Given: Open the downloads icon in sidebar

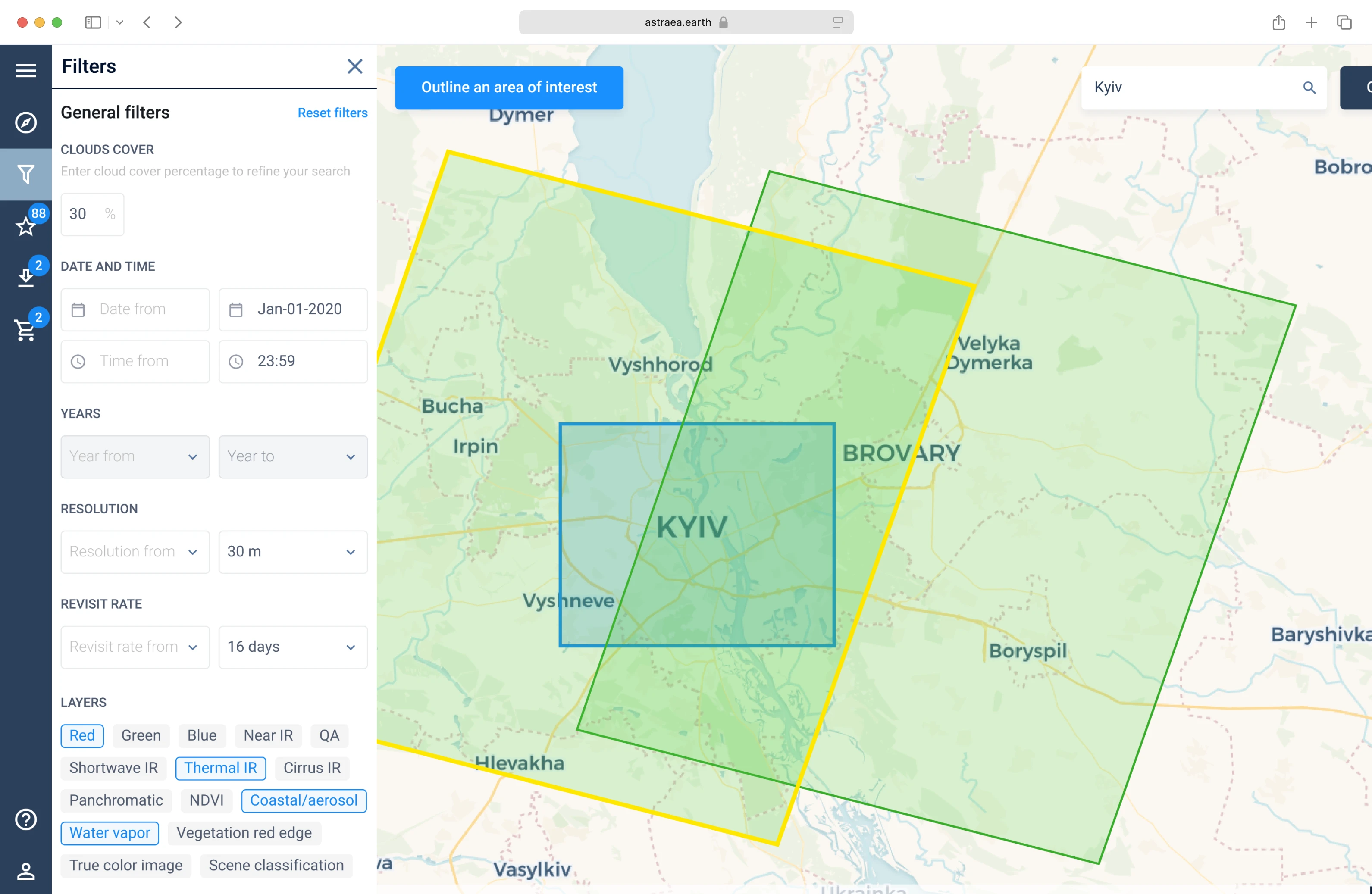Looking at the screenshot, I should [25, 278].
